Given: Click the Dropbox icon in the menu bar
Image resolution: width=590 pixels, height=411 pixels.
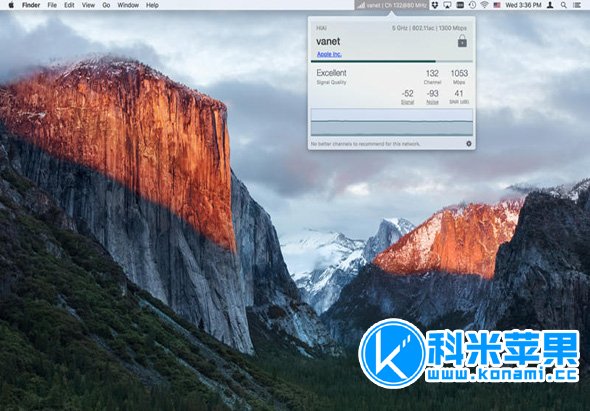Looking at the screenshot, I should [x=435, y=5].
